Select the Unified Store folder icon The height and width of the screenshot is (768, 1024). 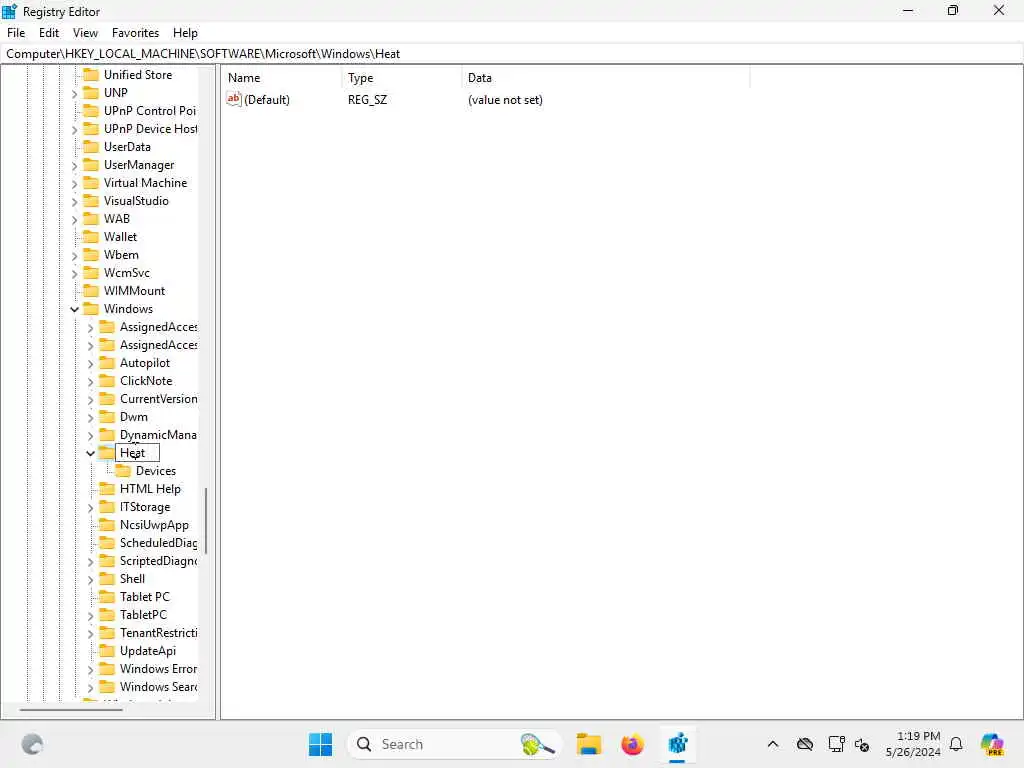91,74
